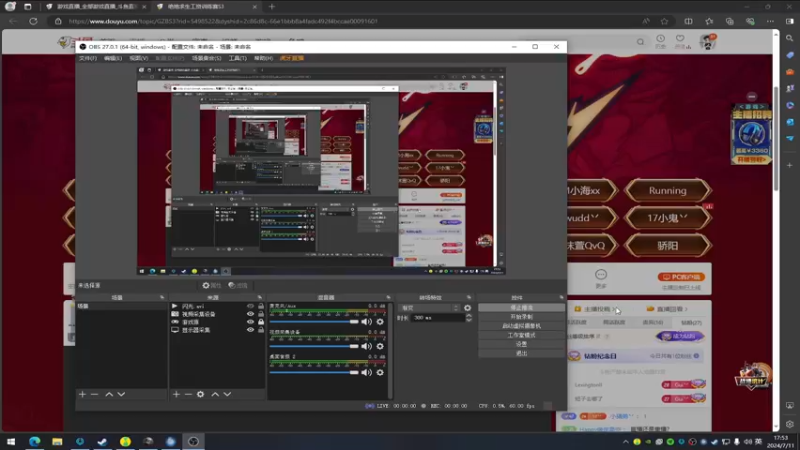This screenshot has height=450, width=800.
Task: Remove the selected scene with the minus icon
Action: point(94,394)
